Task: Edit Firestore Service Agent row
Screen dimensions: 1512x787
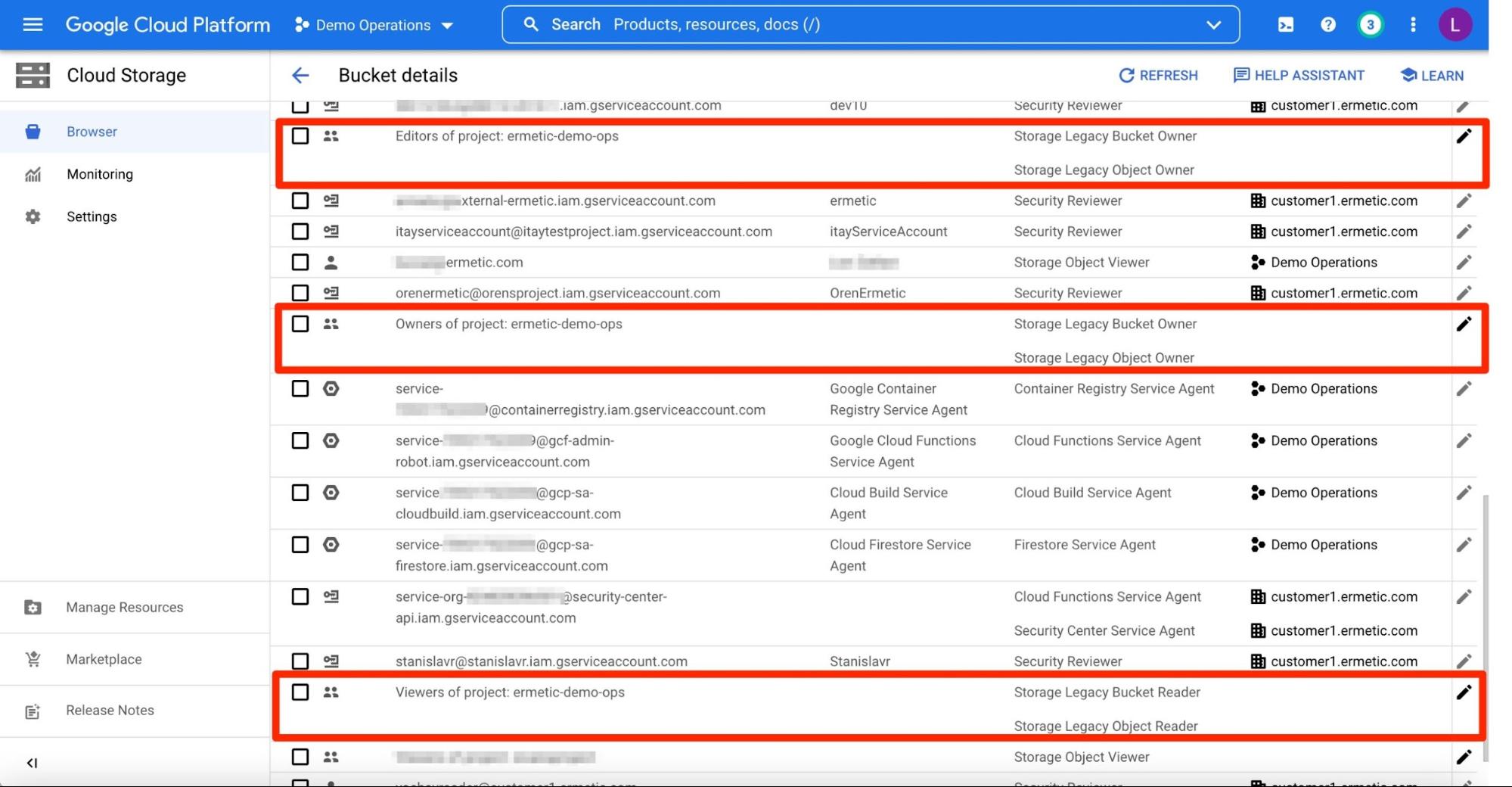Action: point(1464,545)
